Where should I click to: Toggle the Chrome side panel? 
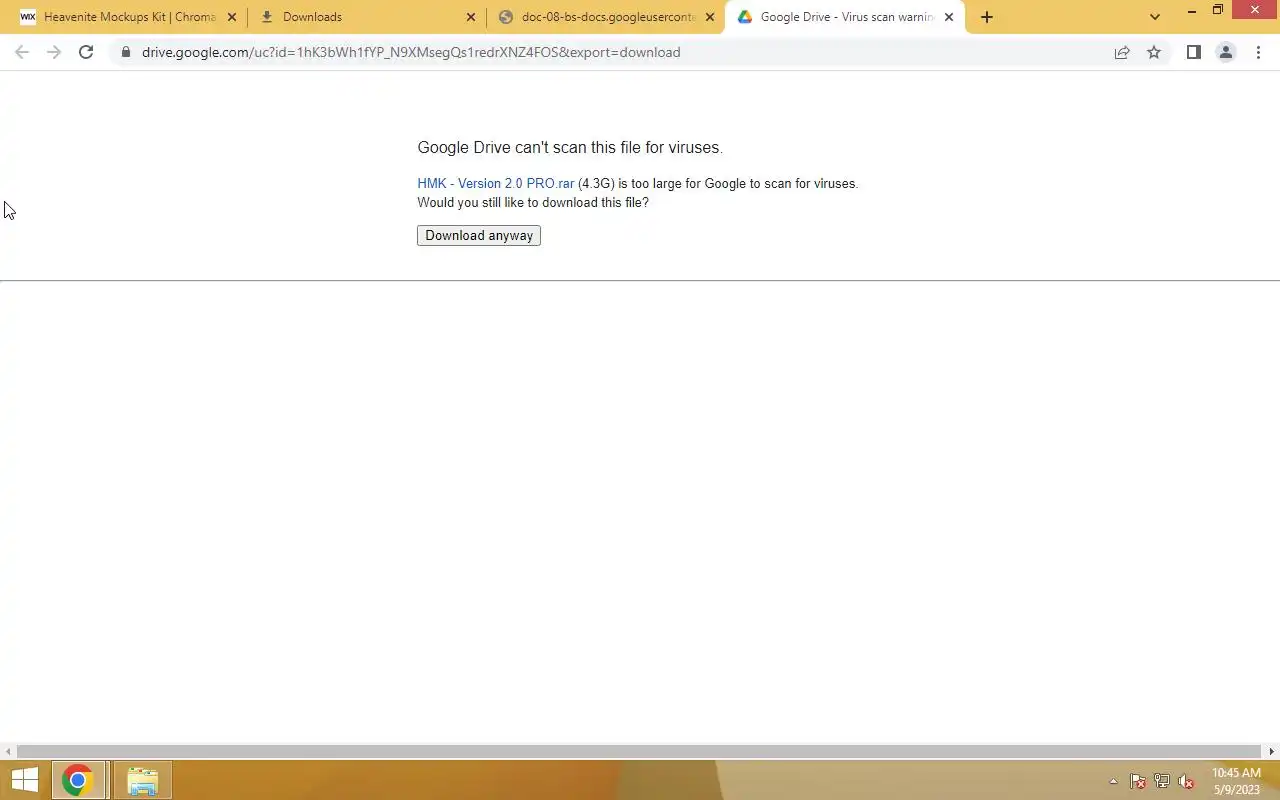coord(1193,52)
